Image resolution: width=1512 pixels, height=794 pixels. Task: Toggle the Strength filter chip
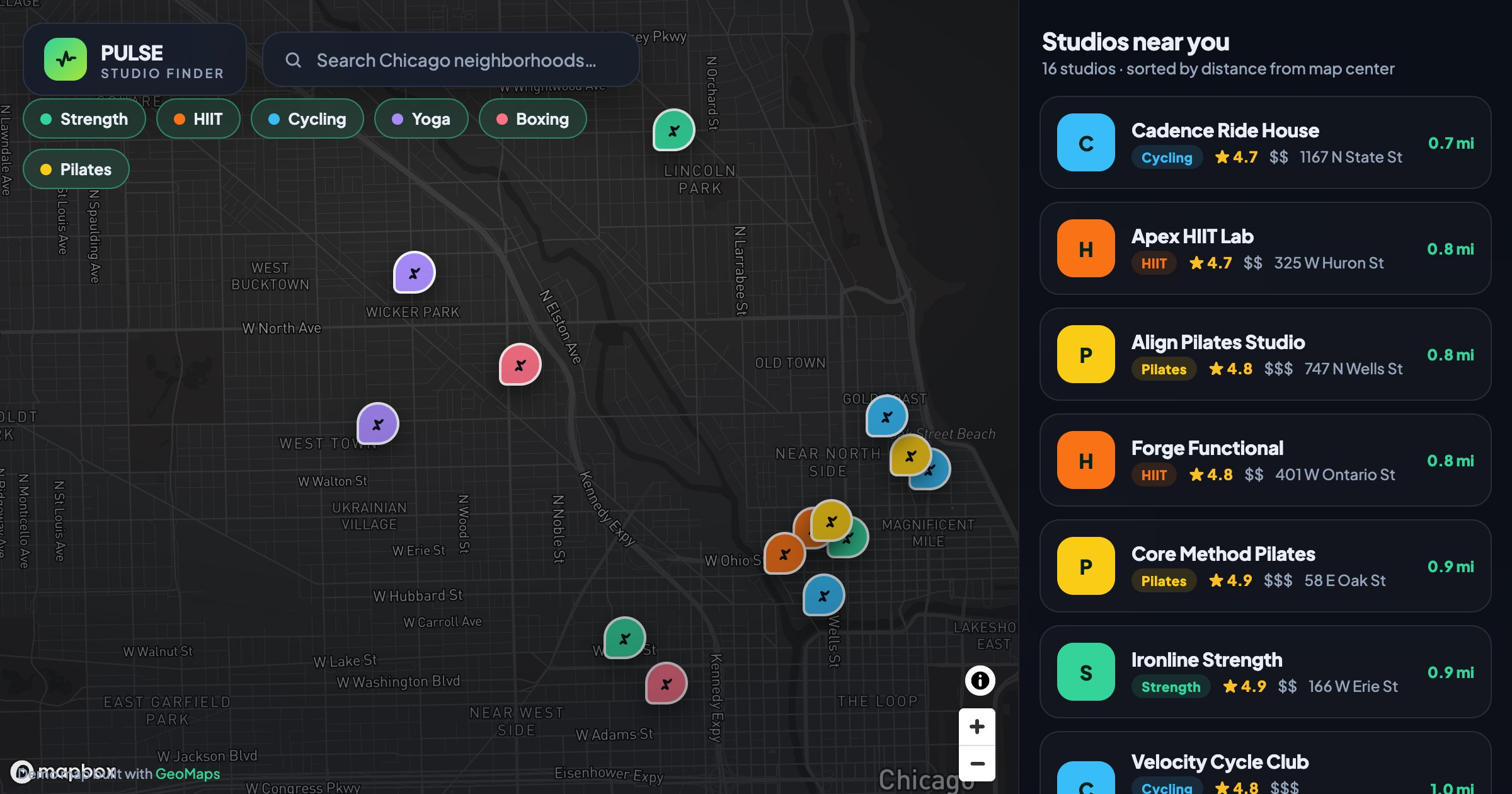[84, 118]
